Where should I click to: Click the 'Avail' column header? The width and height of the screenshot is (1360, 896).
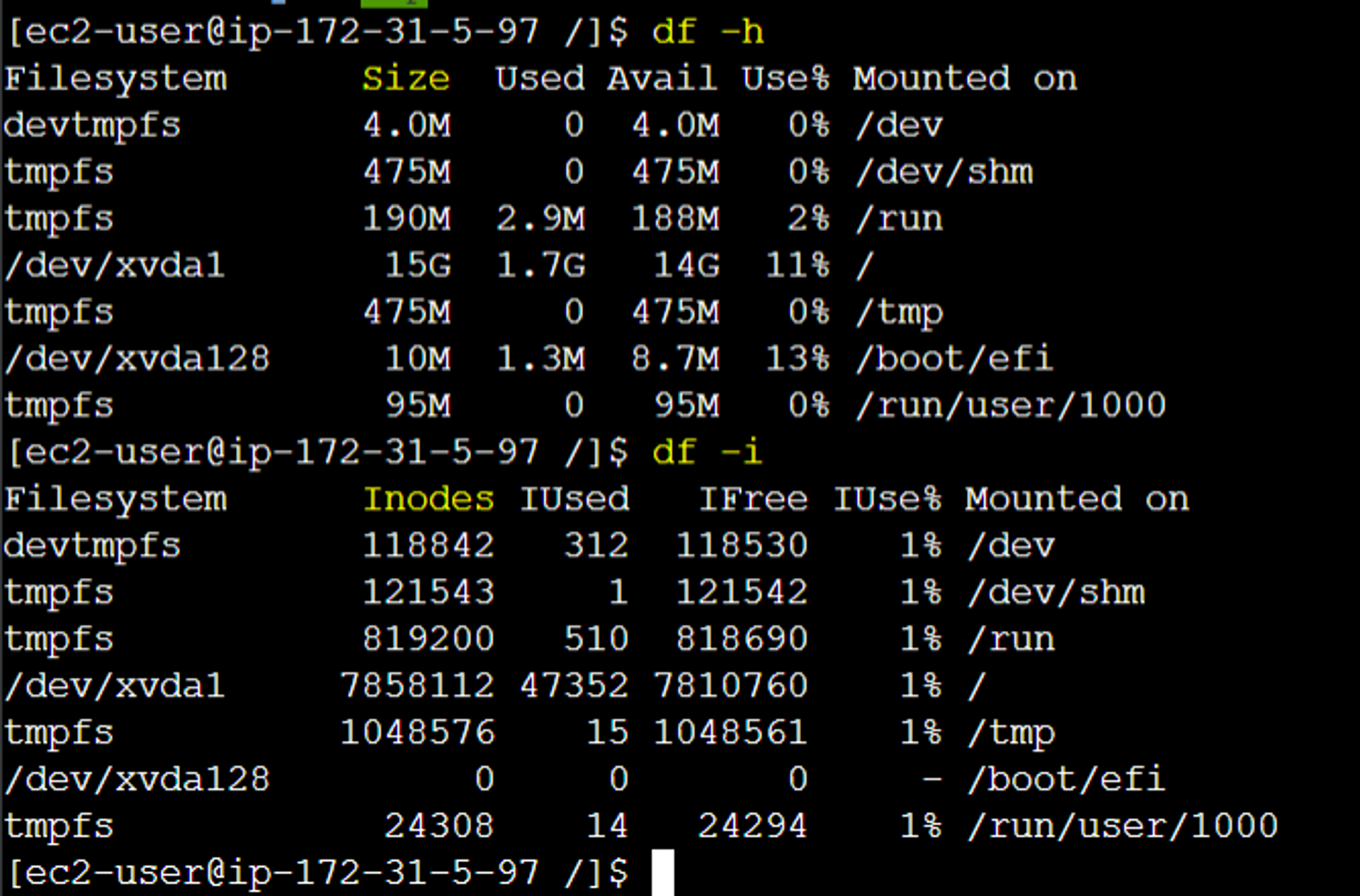662,79
